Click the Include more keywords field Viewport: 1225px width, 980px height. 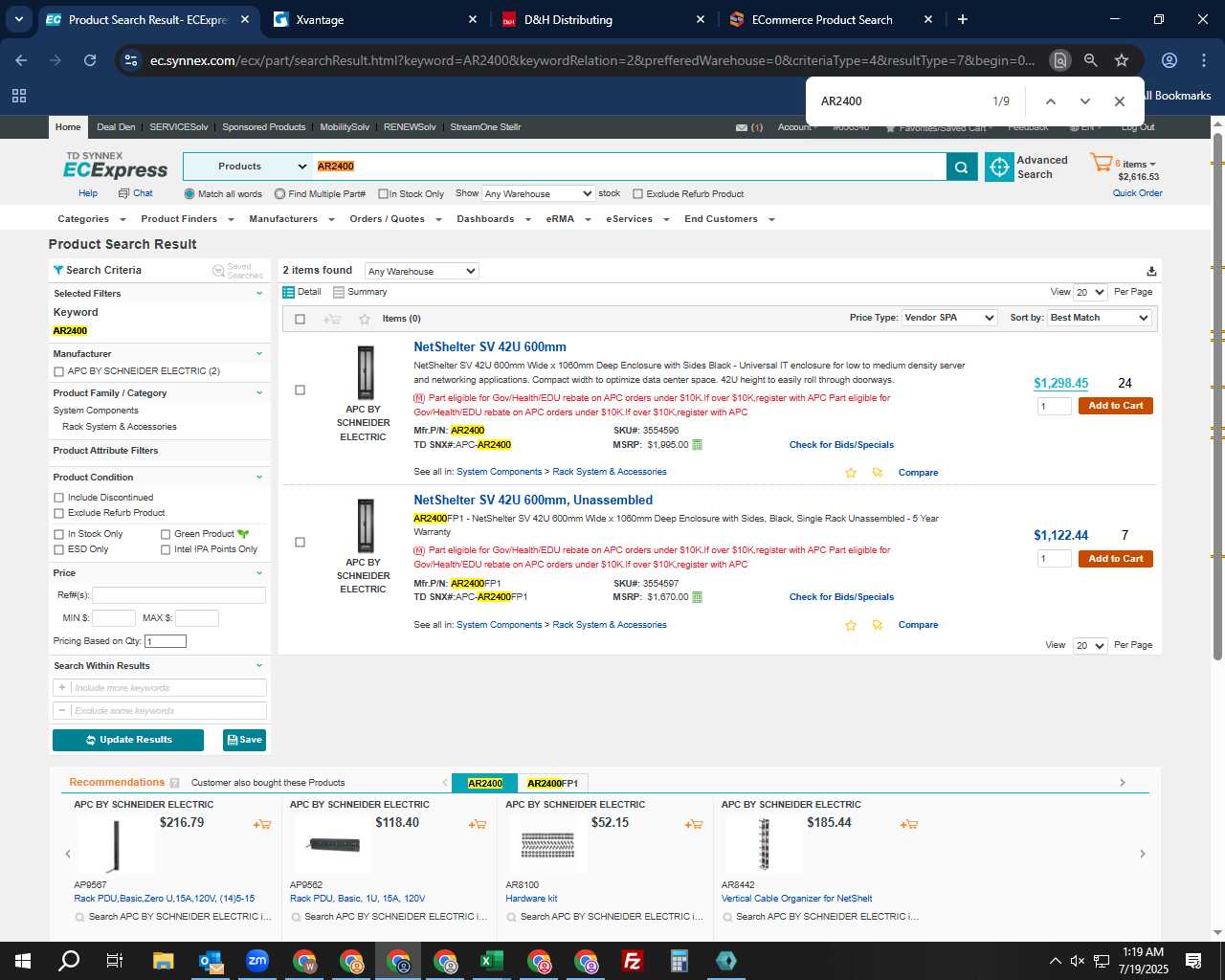159,687
